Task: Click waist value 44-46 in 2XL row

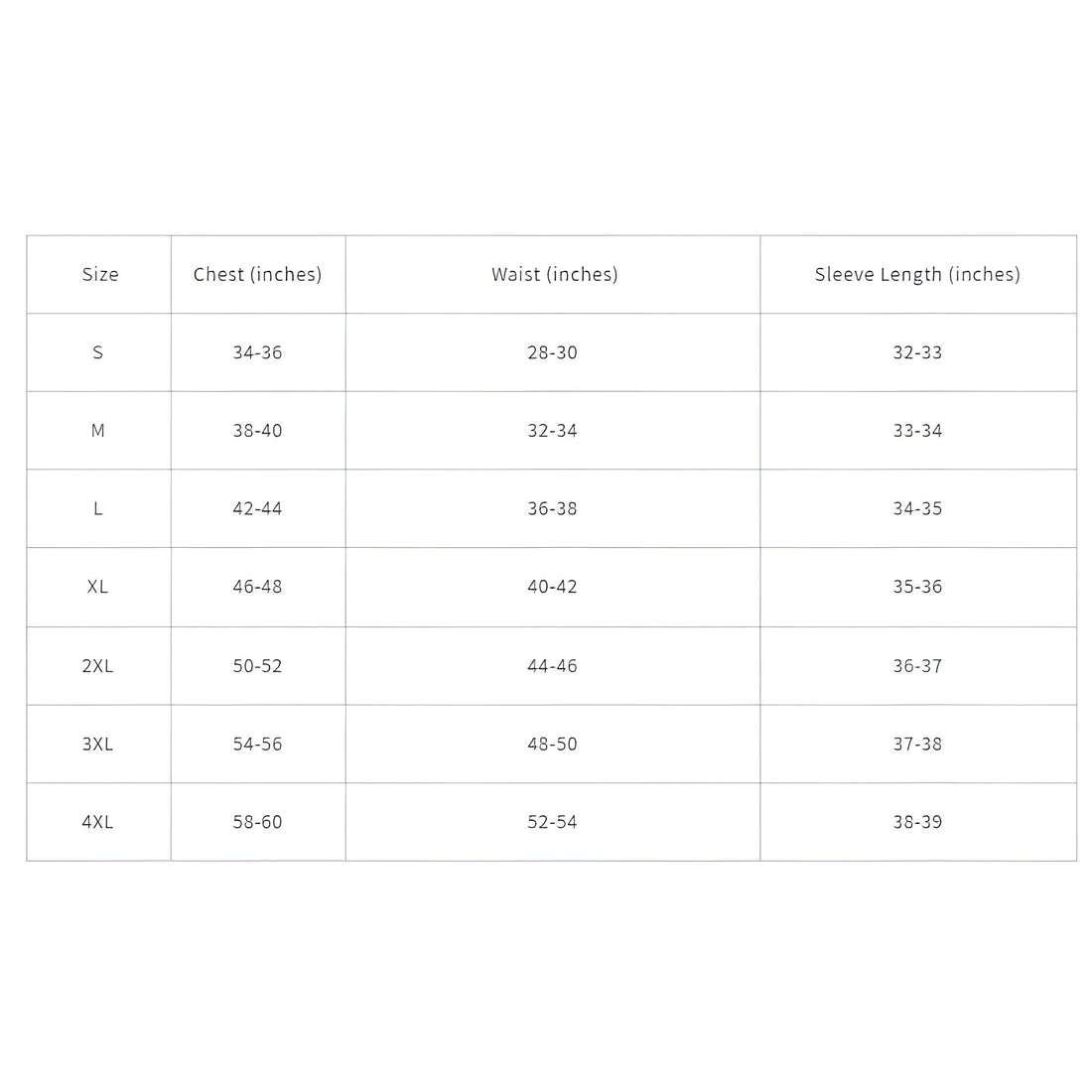Action: [552, 666]
